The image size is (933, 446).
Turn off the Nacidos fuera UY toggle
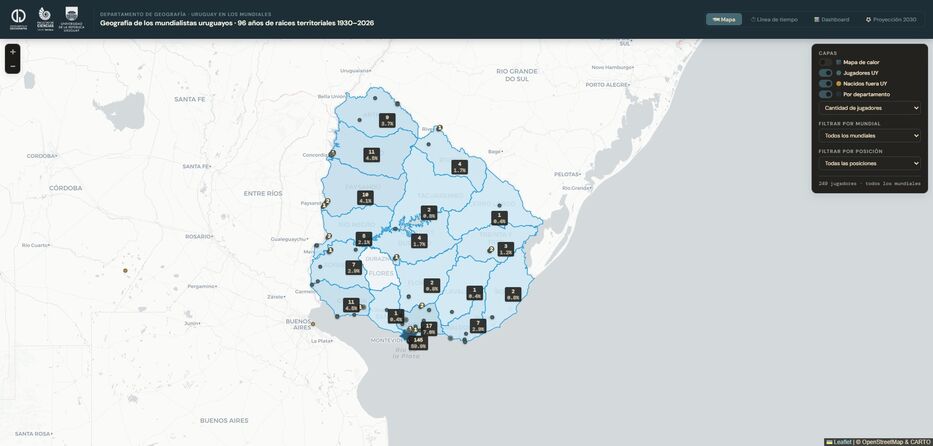(825, 83)
